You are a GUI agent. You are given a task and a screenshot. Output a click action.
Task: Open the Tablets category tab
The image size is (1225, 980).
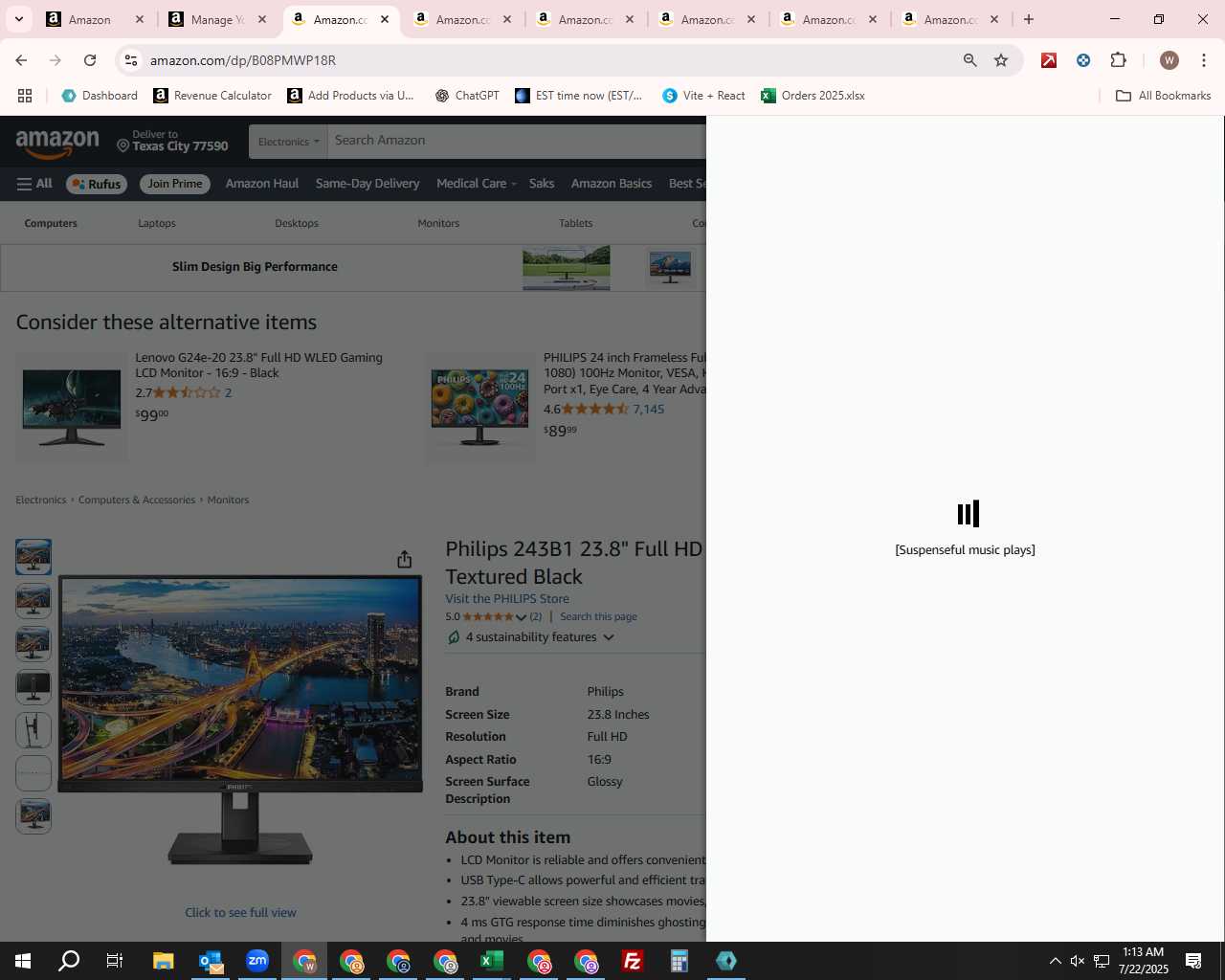point(576,223)
